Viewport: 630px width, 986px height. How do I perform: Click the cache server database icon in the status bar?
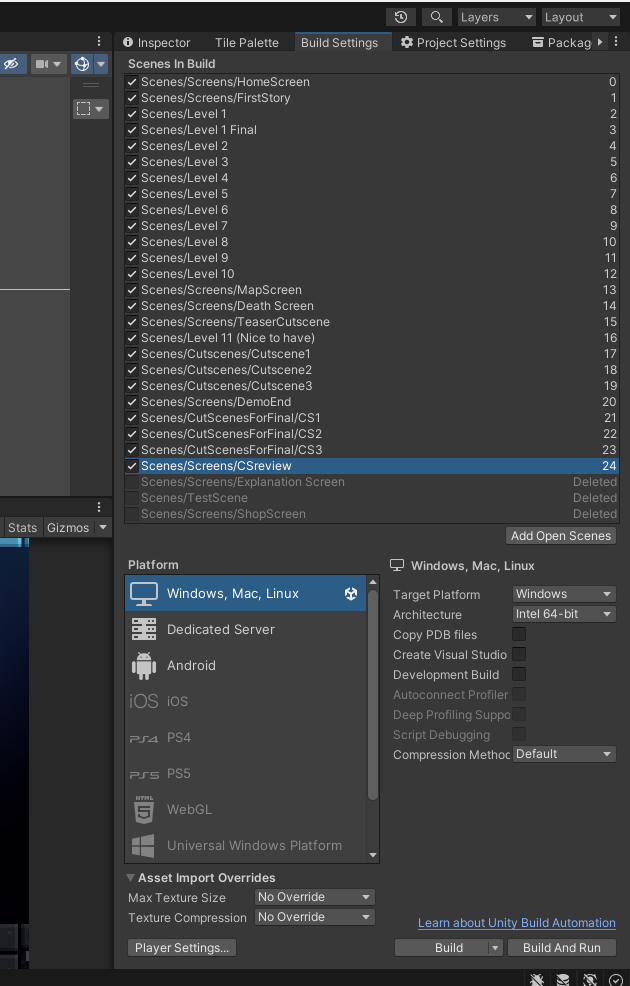pyautogui.click(x=563, y=979)
